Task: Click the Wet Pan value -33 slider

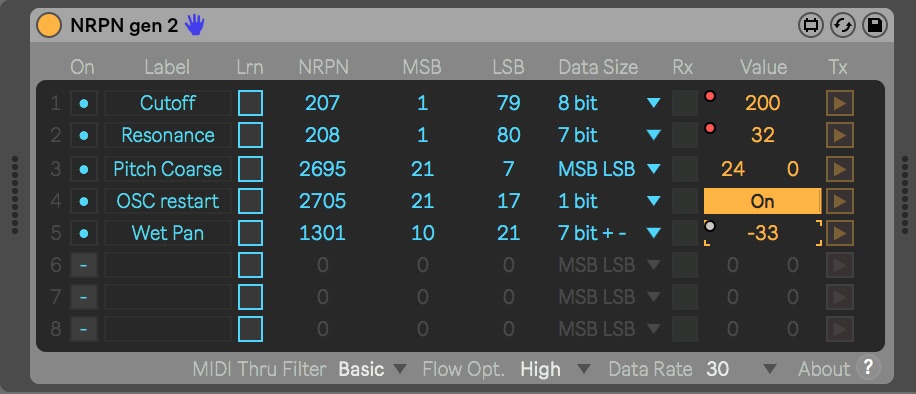Action: [762, 233]
